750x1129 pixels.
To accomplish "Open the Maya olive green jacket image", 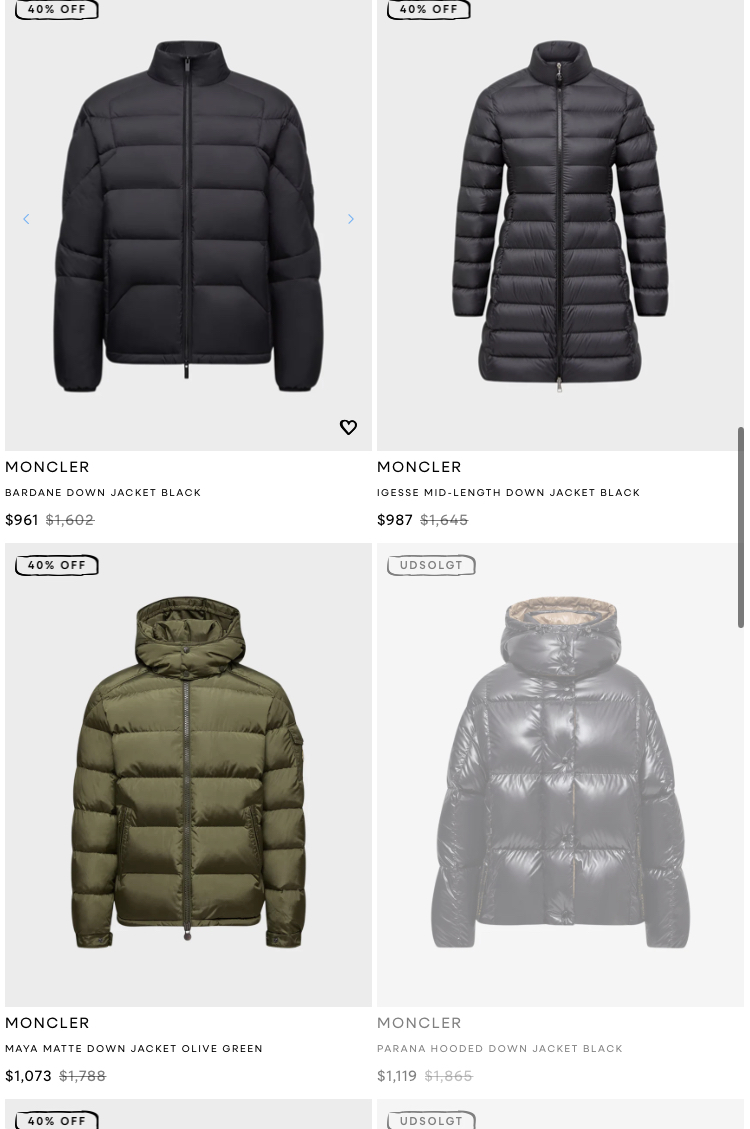I will pyautogui.click(x=188, y=775).
